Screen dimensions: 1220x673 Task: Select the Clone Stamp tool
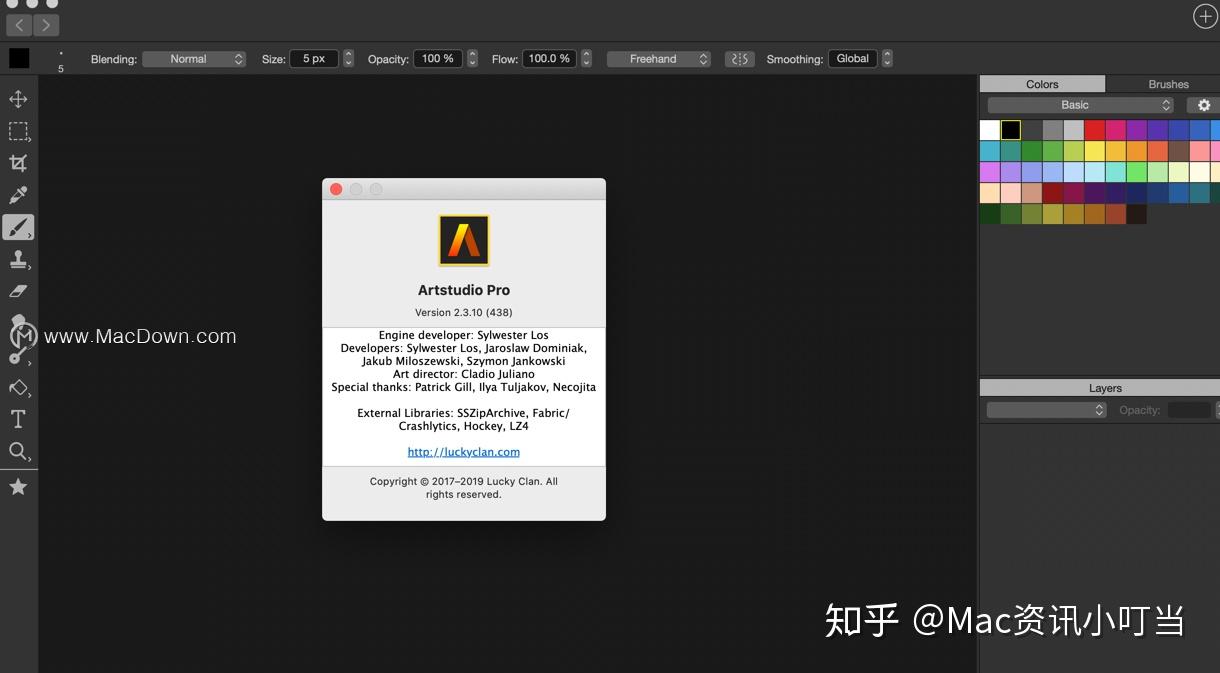tap(18, 259)
